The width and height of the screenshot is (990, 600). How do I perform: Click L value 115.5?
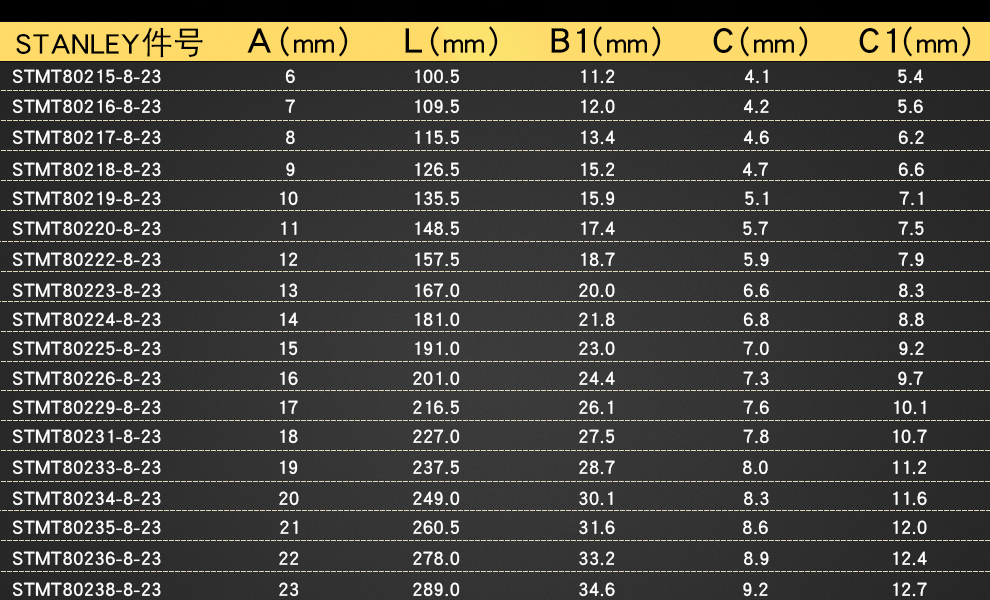[x=436, y=137]
